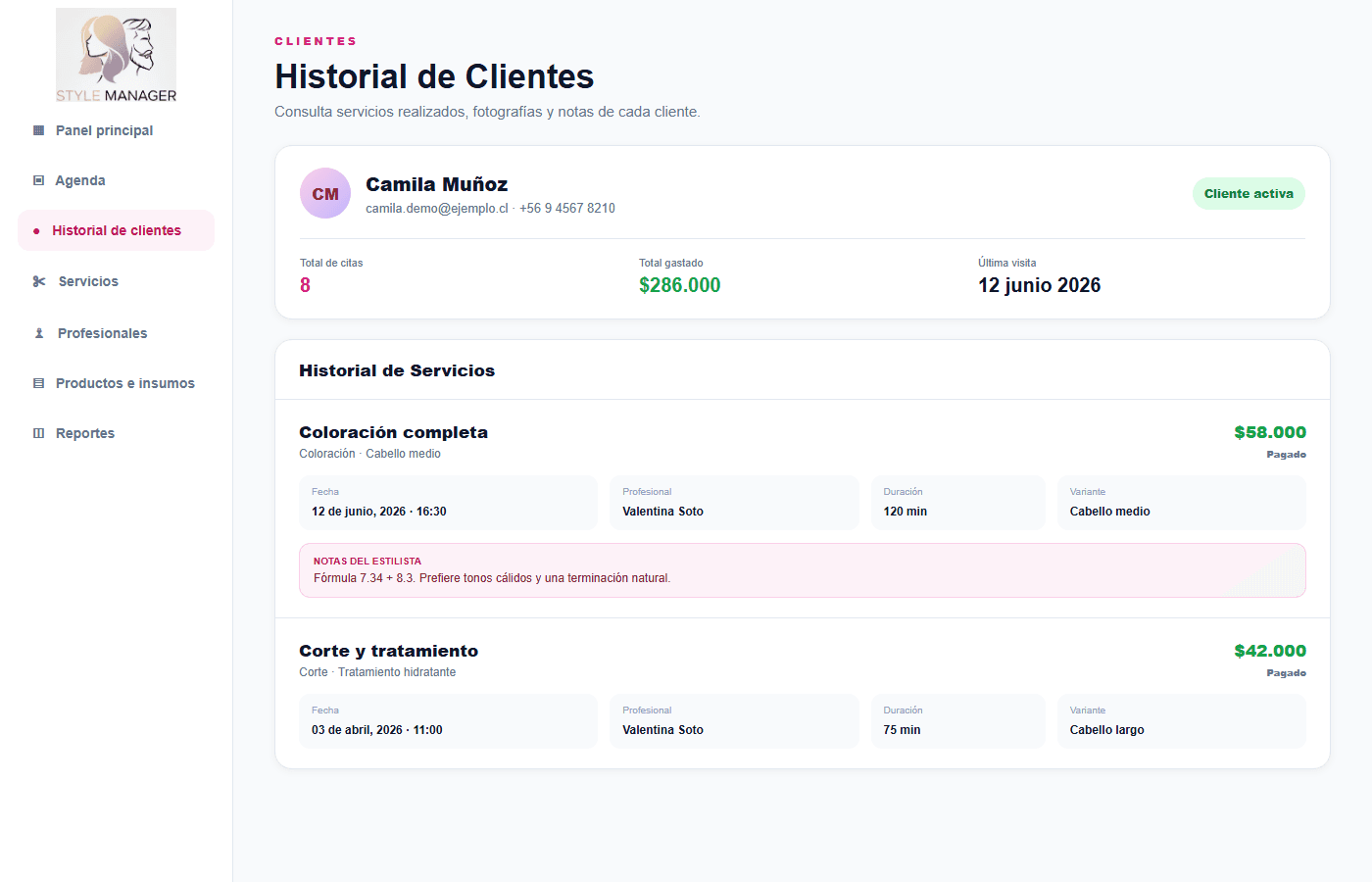Click the Notas del estilista box
Image resolution: width=1372 pixels, height=882 pixels.
(803, 570)
